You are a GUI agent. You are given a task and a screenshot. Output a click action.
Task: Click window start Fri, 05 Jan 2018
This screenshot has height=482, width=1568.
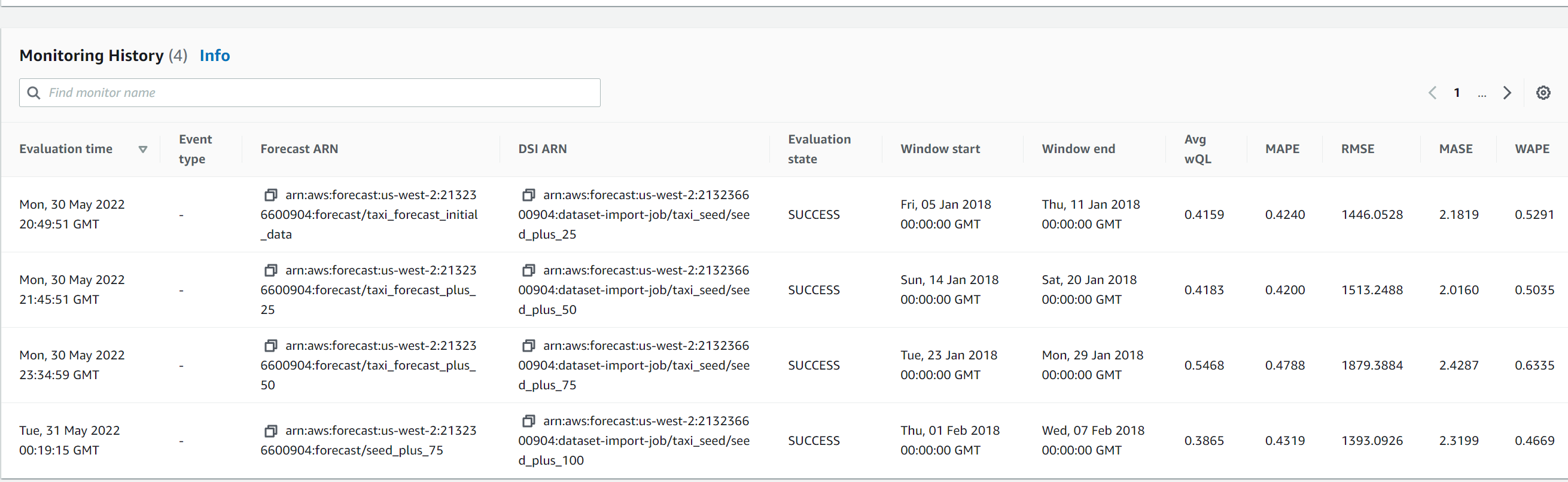pos(946,214)
